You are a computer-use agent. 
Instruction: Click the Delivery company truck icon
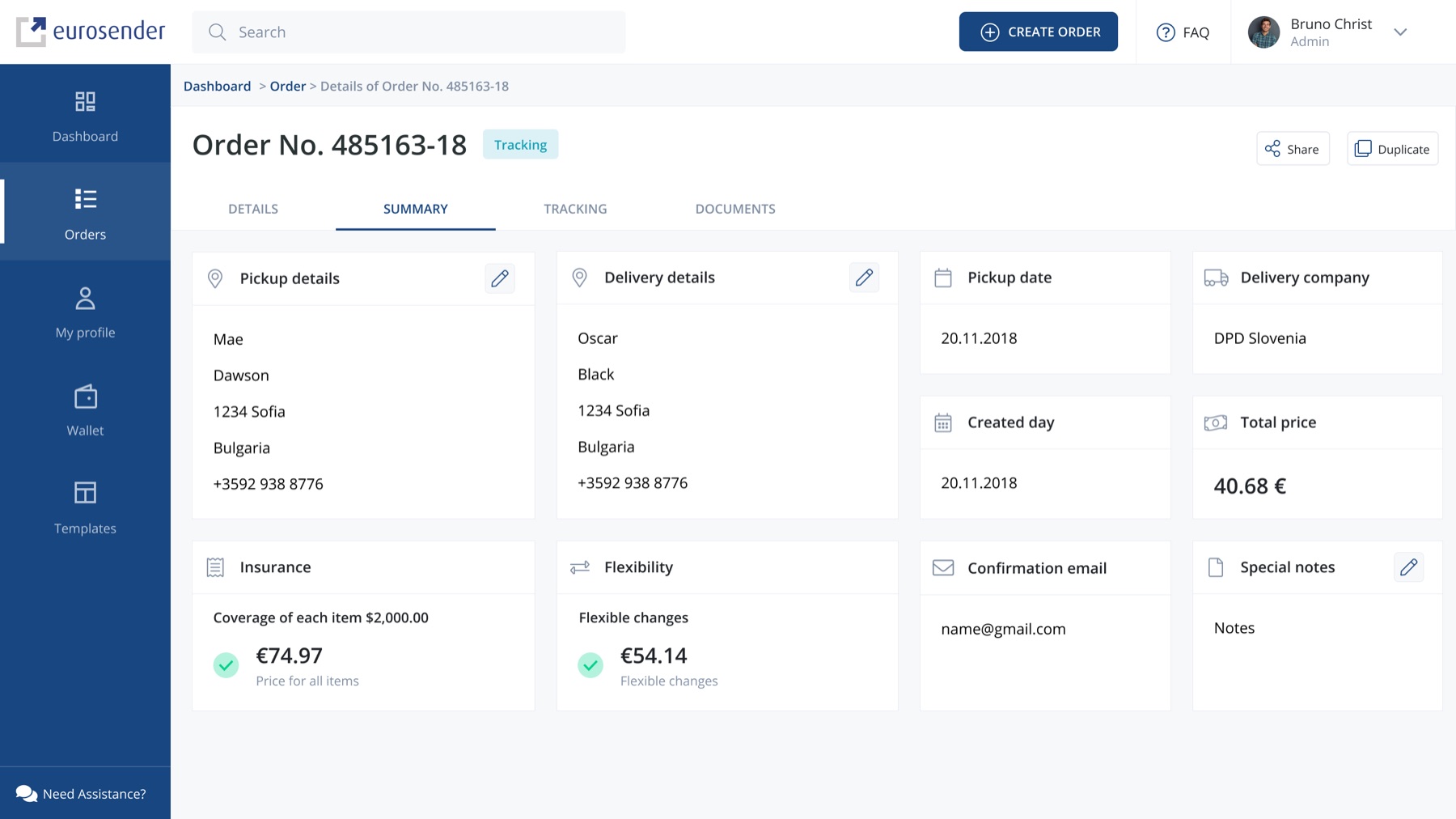[1216, 278]
